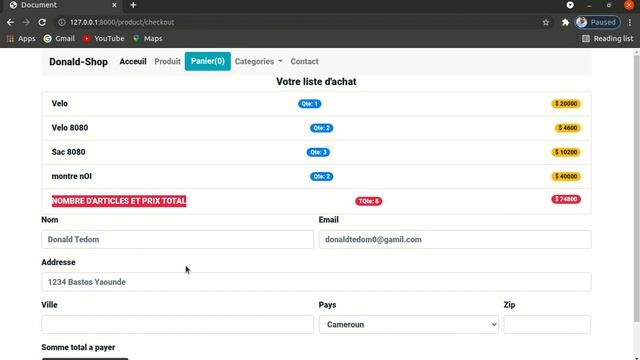Open the browser extensions puzzle icon
This screenshot has height=360, width=640.
[565, 22]
